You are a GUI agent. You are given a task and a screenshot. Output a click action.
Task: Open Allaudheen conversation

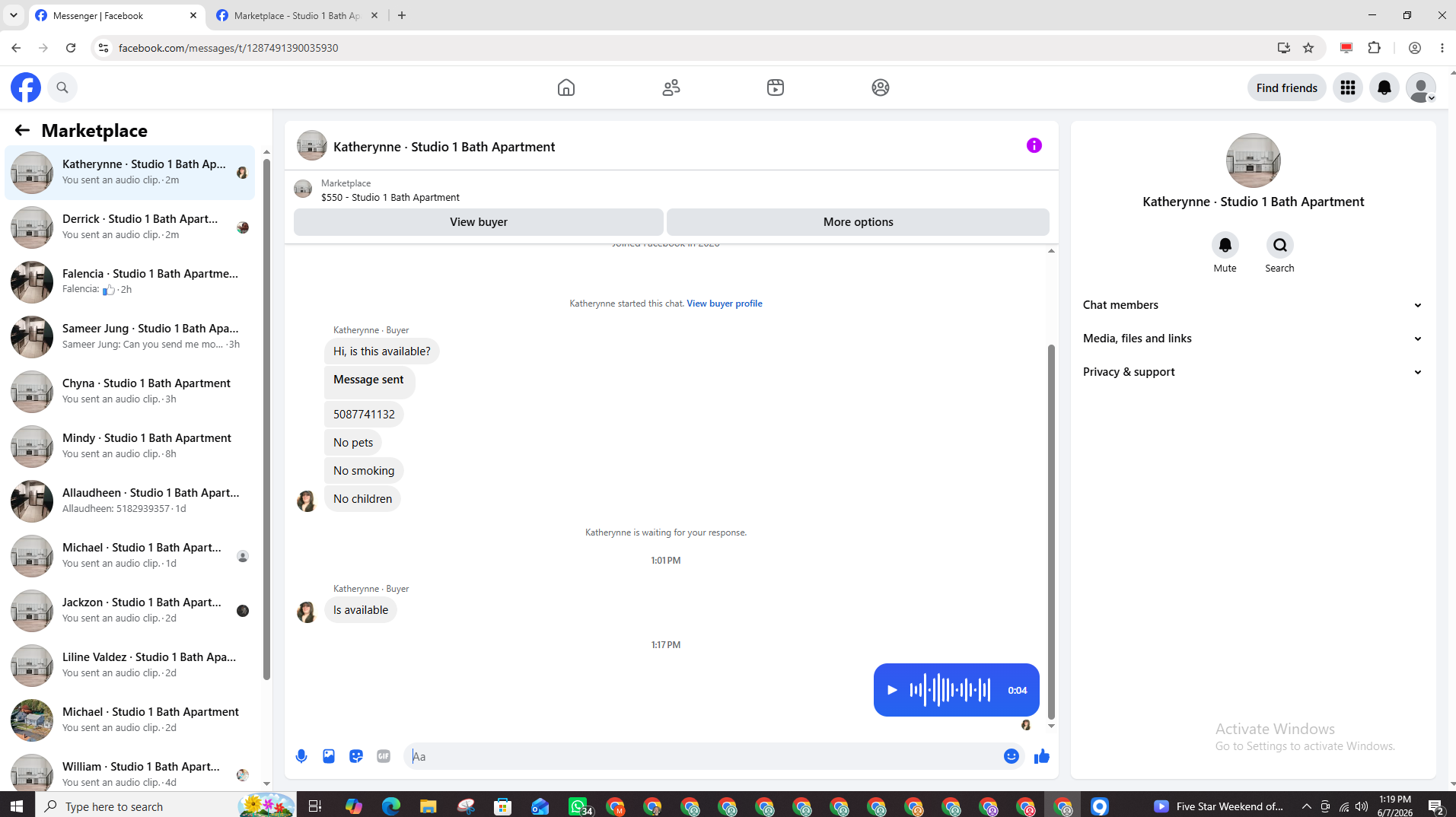click(129, 501)
